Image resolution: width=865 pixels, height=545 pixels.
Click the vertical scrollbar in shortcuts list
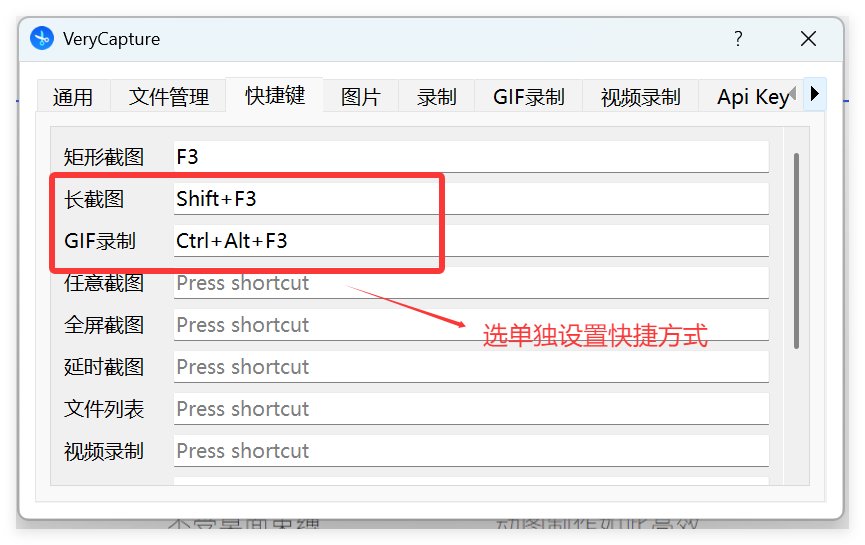(796, 250)
